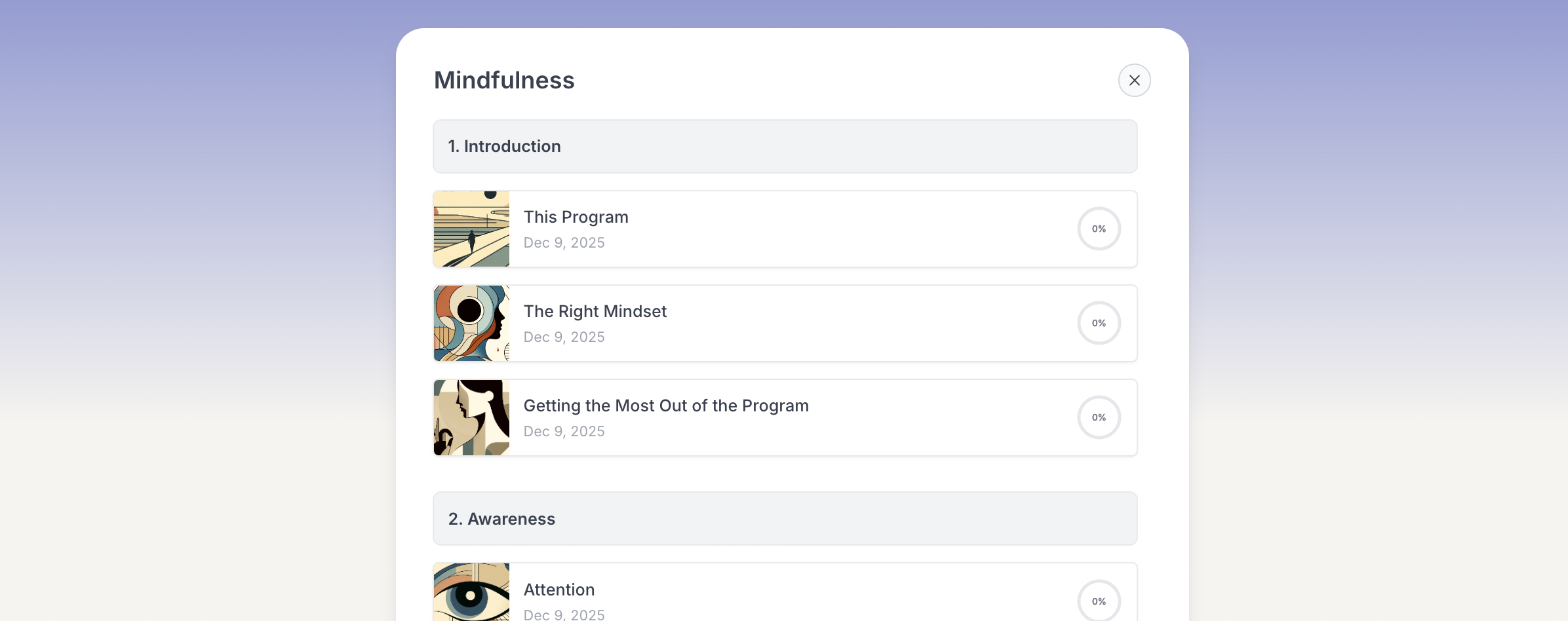Select The Right Mindset lesson date

[x=564, y=337]
